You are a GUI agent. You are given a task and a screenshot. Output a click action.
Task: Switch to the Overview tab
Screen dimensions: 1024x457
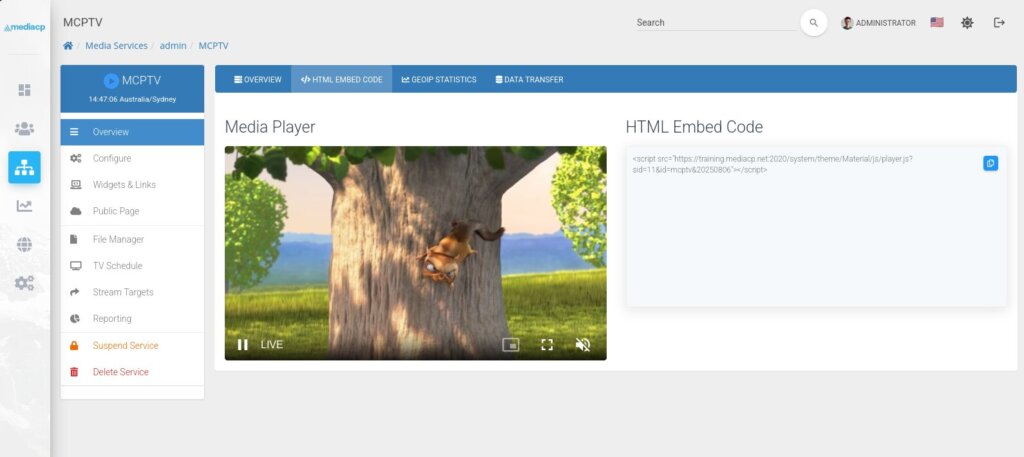pyautogui.click(x=257, y=80)
